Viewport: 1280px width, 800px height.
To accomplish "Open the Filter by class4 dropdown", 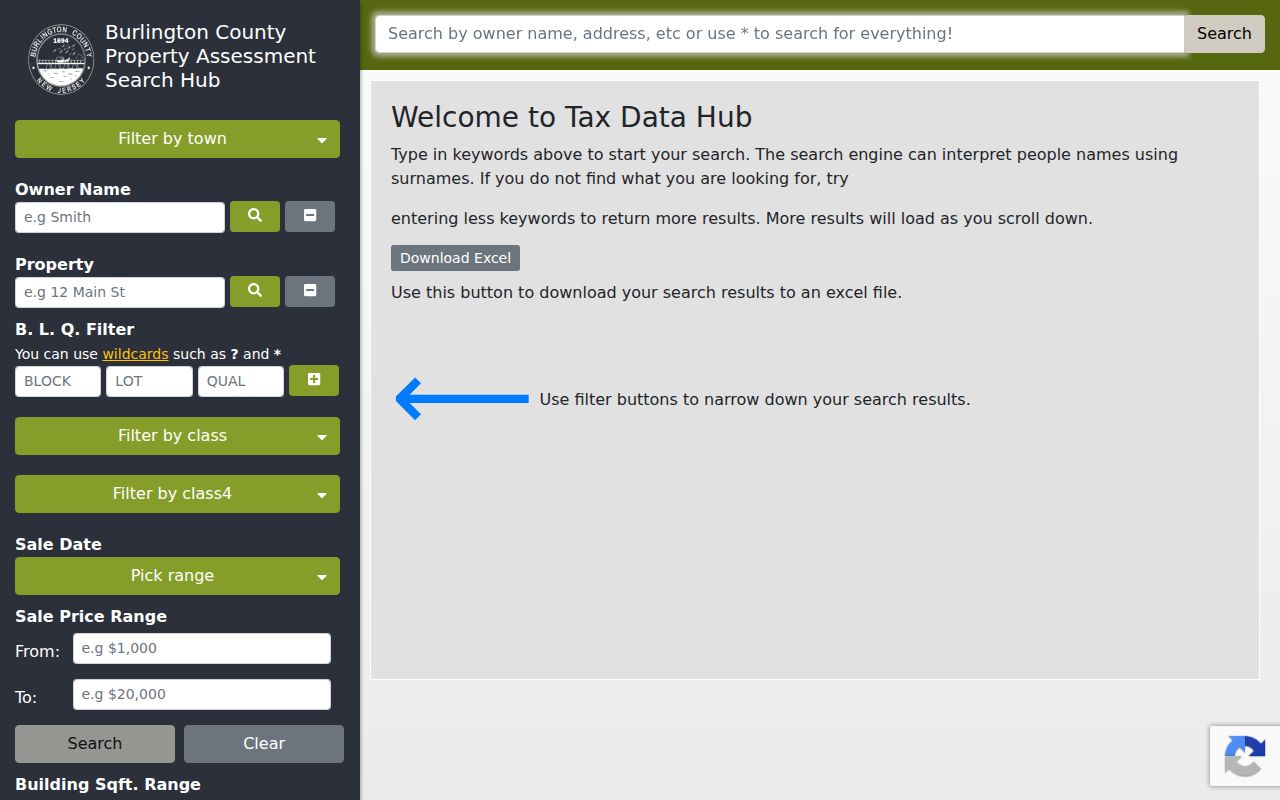I will point(177,494).
